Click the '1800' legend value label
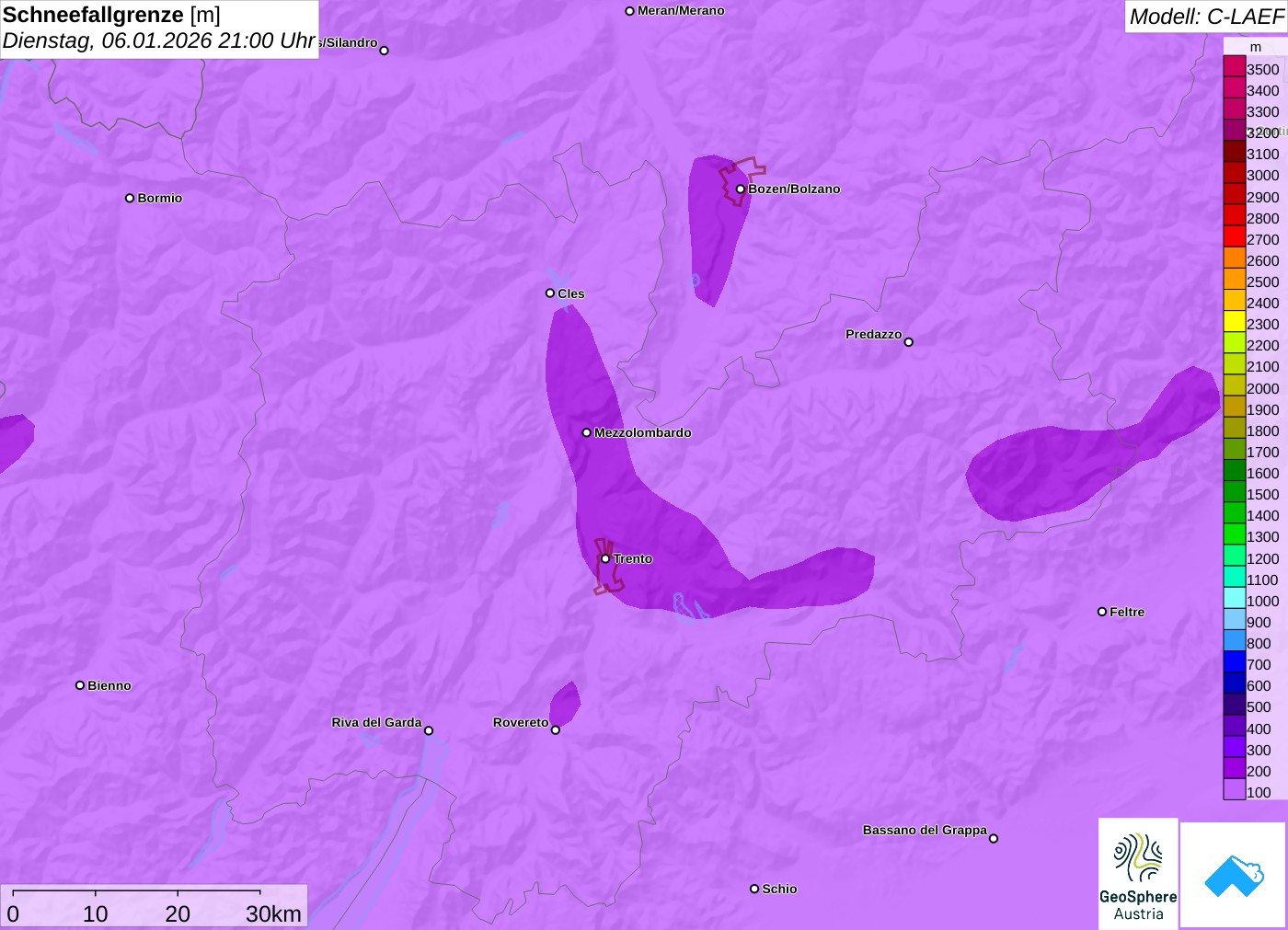The width and height of the screenshot is (1288, 930). tap(1263, 431)
